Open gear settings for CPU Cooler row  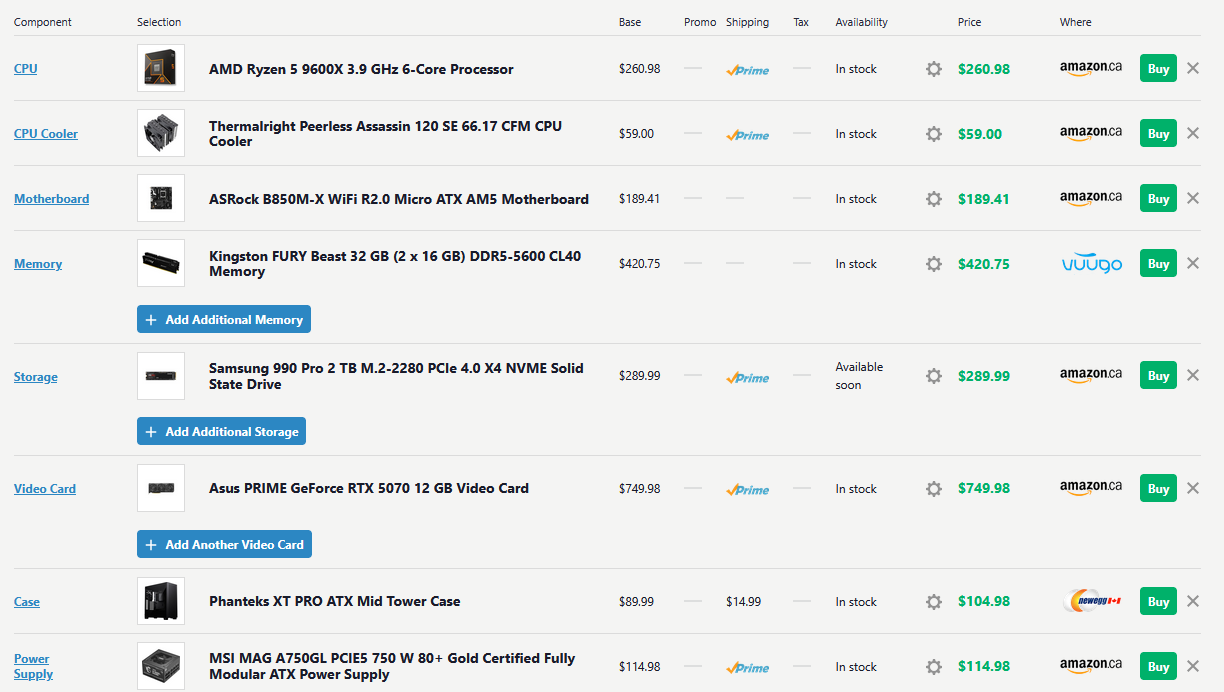tap(934, 134)
